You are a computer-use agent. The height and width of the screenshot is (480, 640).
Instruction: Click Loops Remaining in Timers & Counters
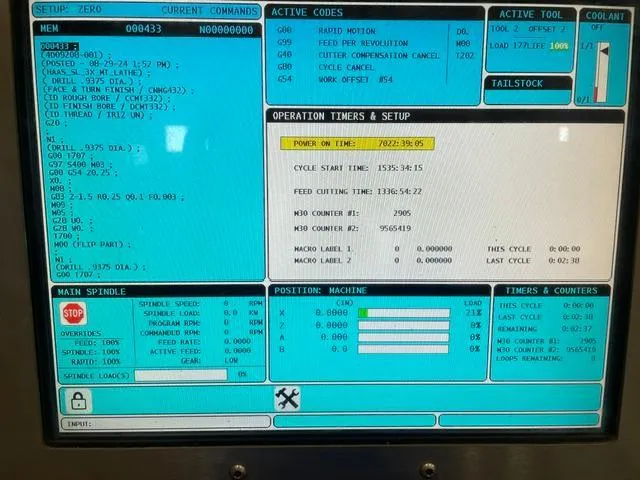tap(546, 358)
